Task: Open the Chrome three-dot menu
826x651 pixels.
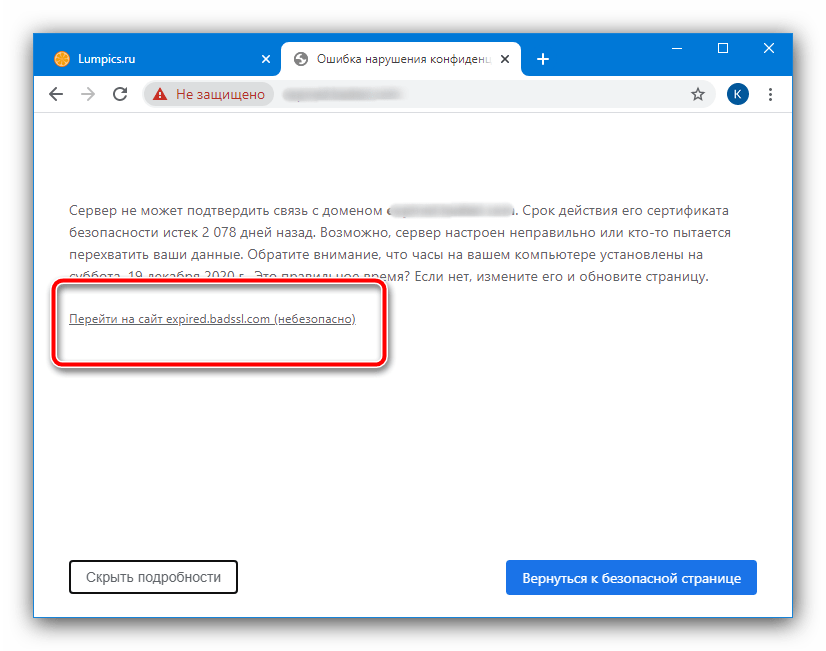Action: pos(770,94)
